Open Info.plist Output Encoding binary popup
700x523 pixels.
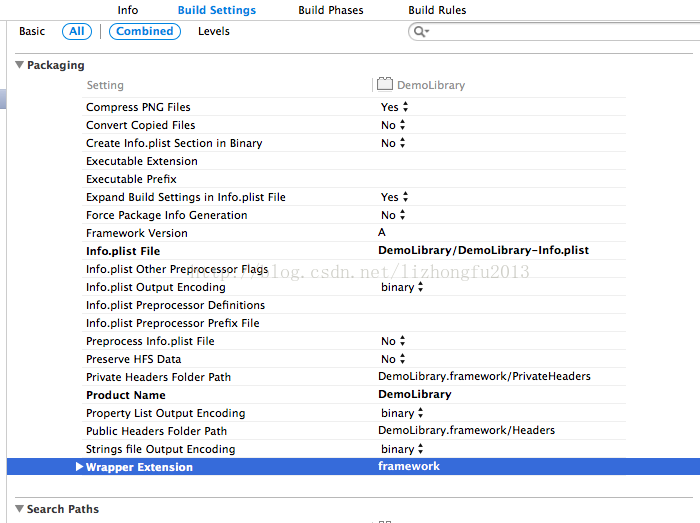(402, 287)
